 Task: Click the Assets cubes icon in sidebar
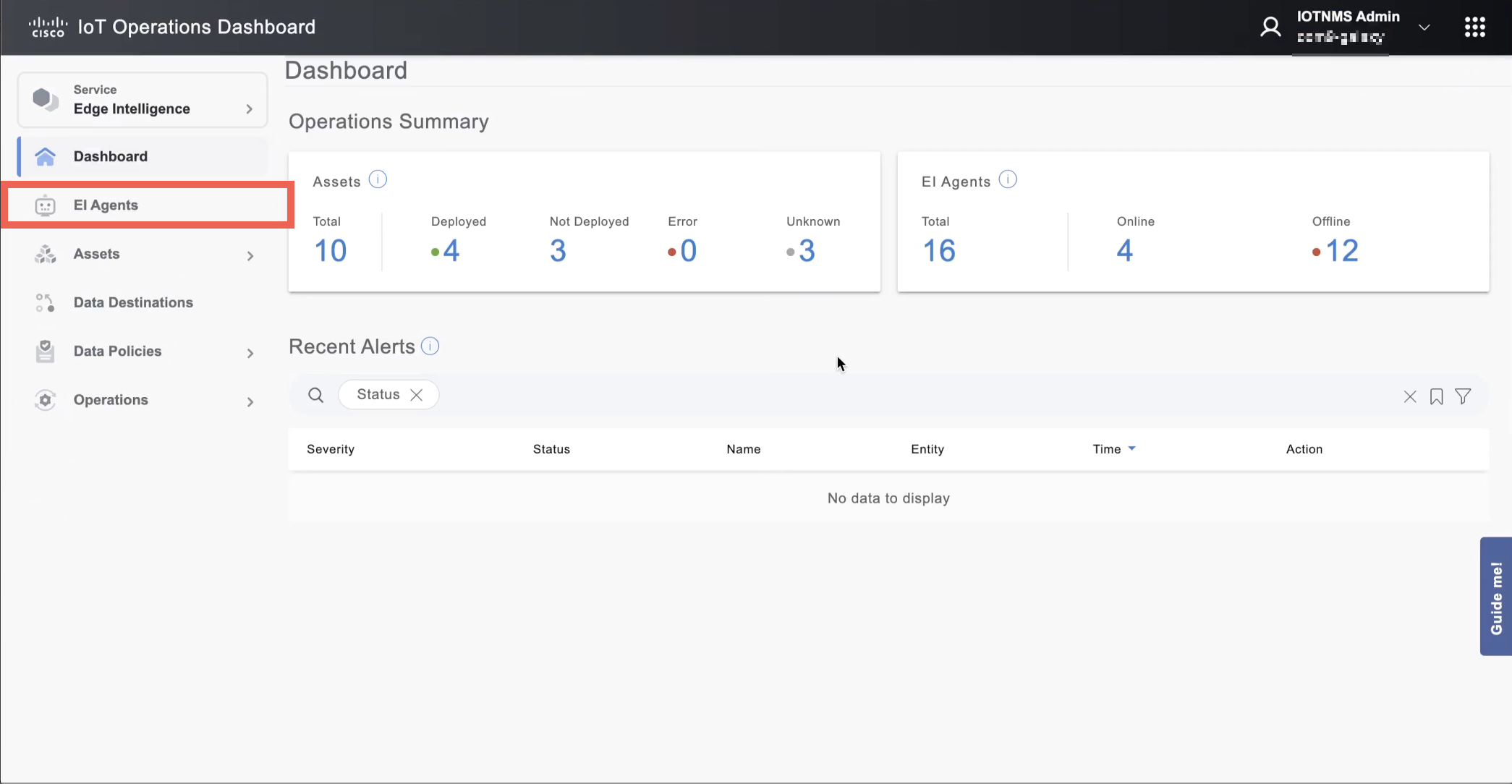coord(45,254)
